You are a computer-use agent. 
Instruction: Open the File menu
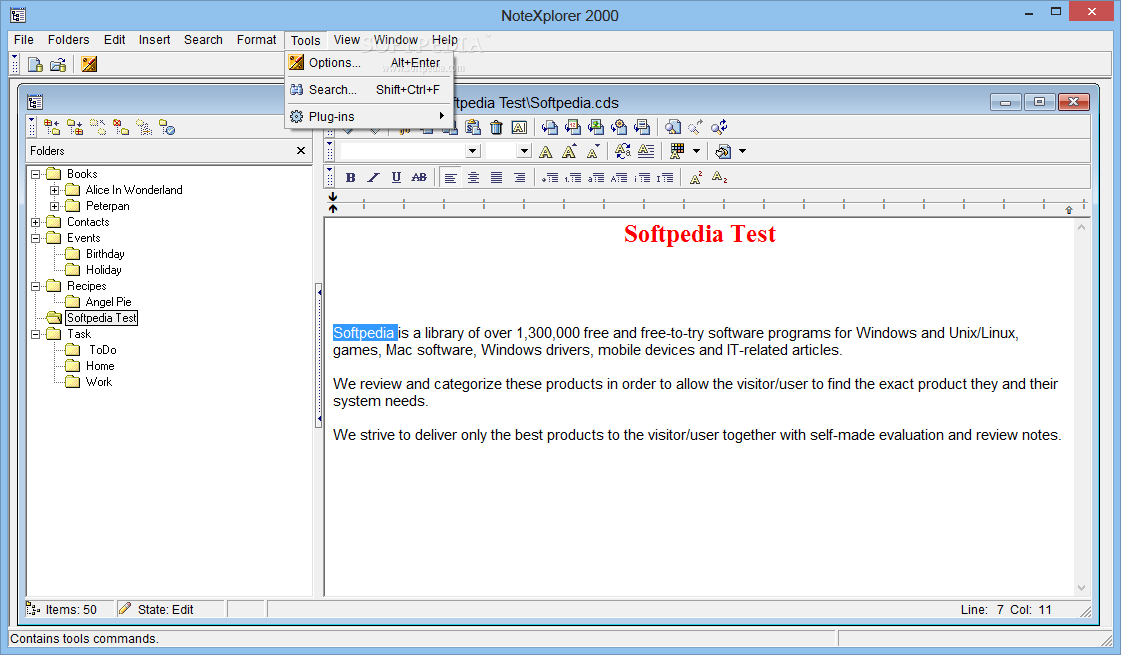point(24,40)
